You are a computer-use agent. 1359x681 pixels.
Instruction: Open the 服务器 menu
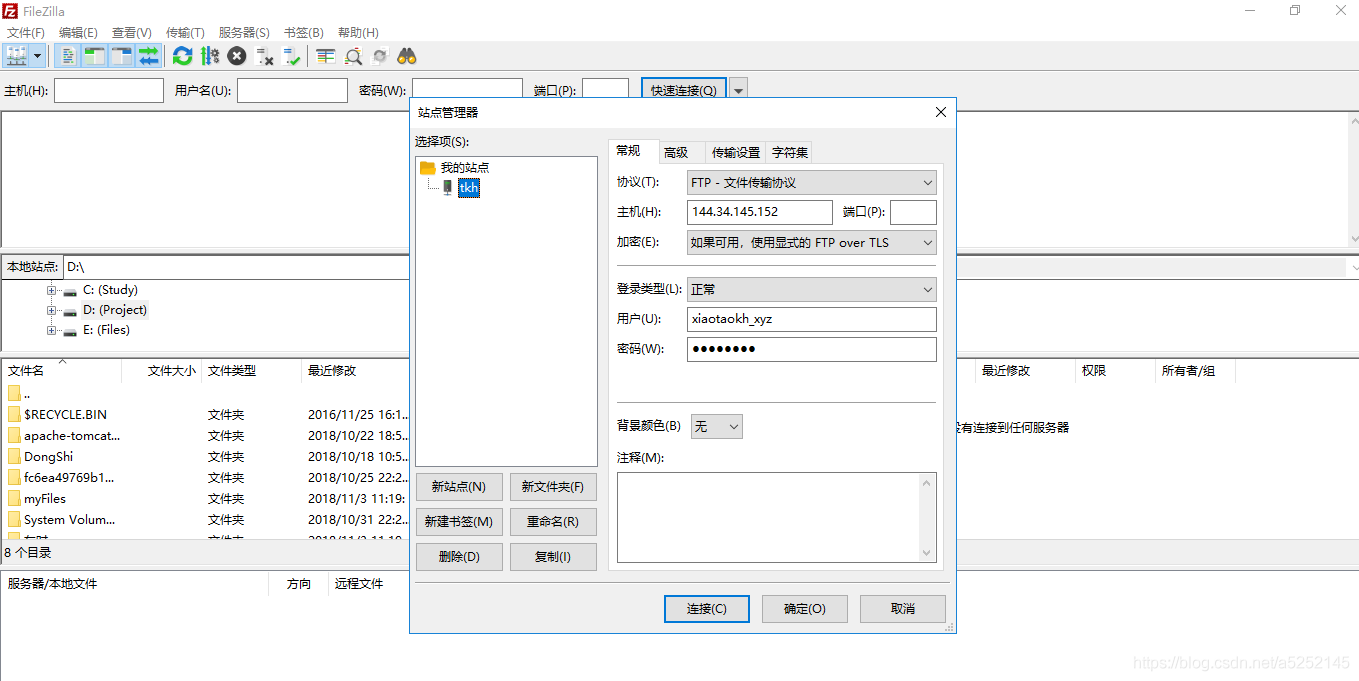243,31
